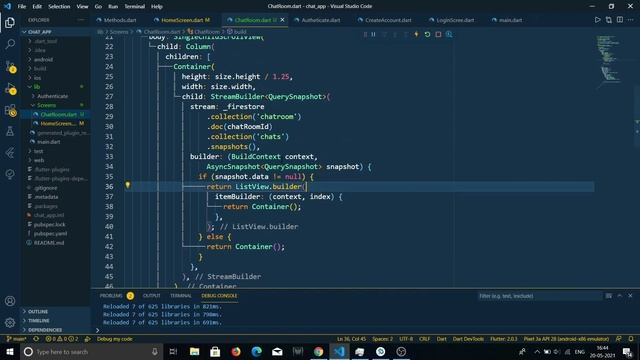
Task: Open the Run and Debug view icon
Action: (10, 88)
